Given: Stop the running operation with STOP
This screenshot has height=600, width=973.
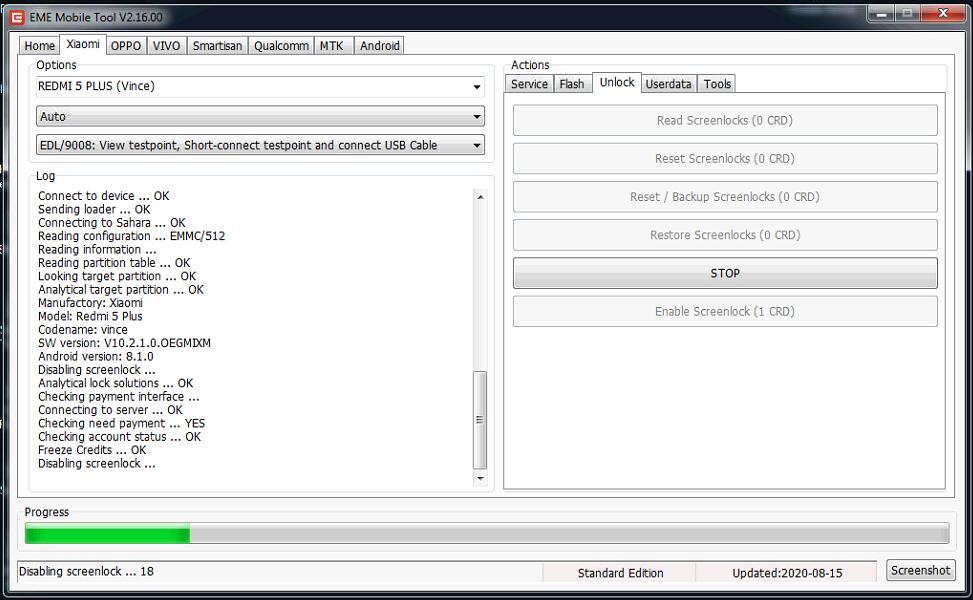Looking at the screenshot, I should pos(725,273).
